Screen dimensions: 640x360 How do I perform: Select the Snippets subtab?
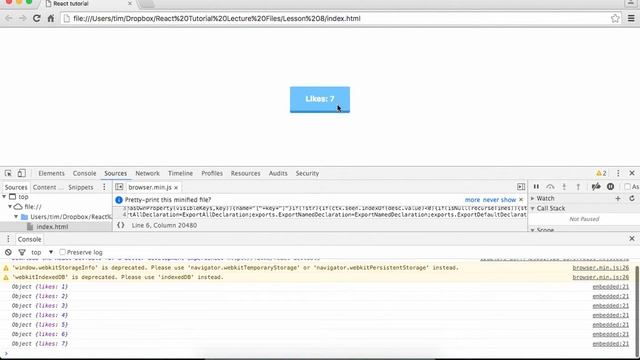click(x=81, y=187)
